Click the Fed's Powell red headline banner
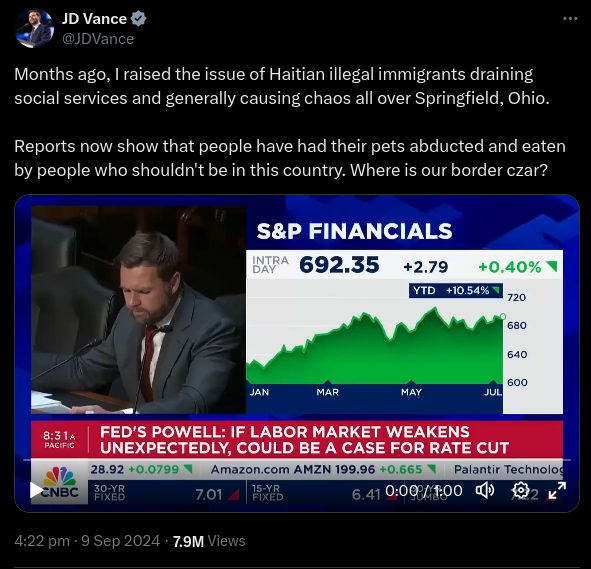 [297, 440]
